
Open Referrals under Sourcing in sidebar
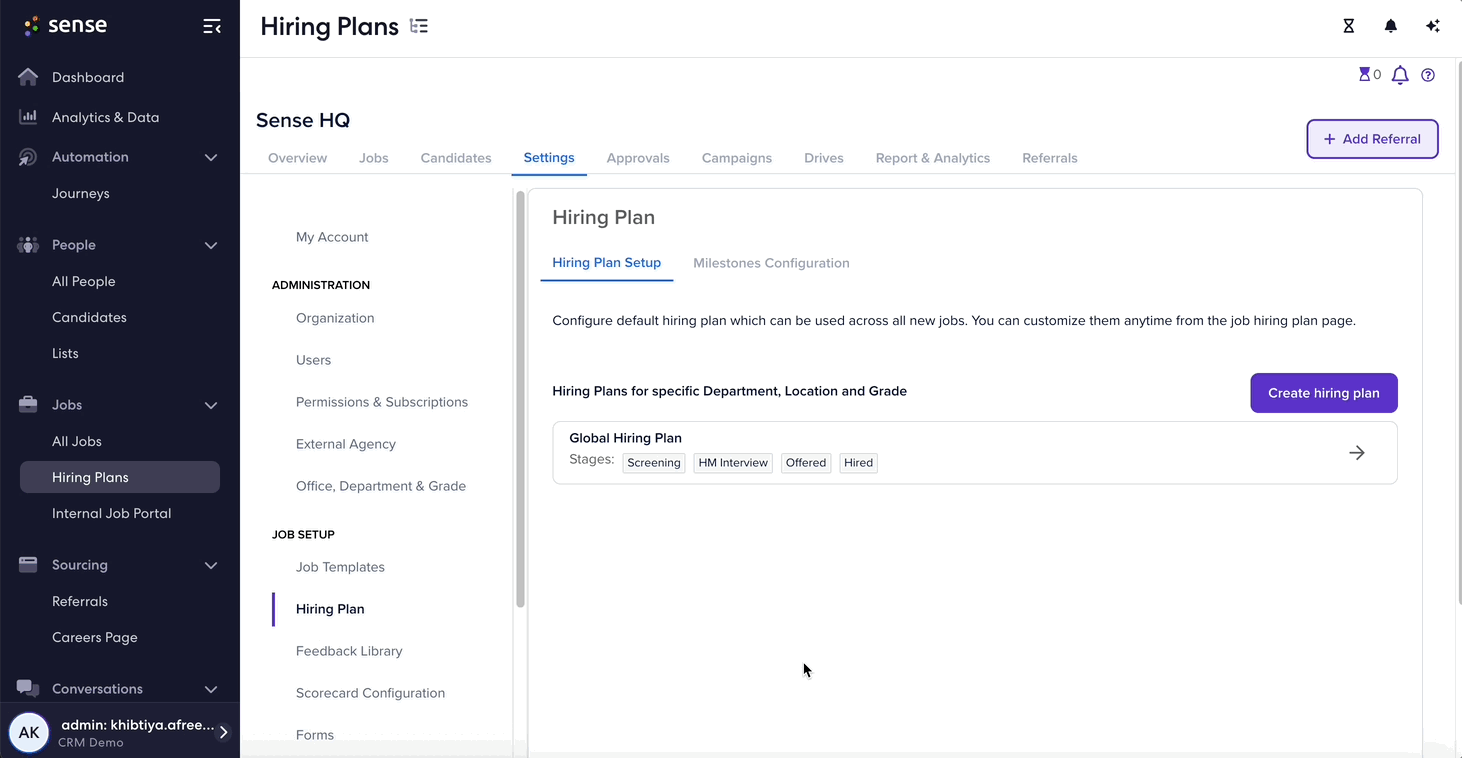(80, 601)
